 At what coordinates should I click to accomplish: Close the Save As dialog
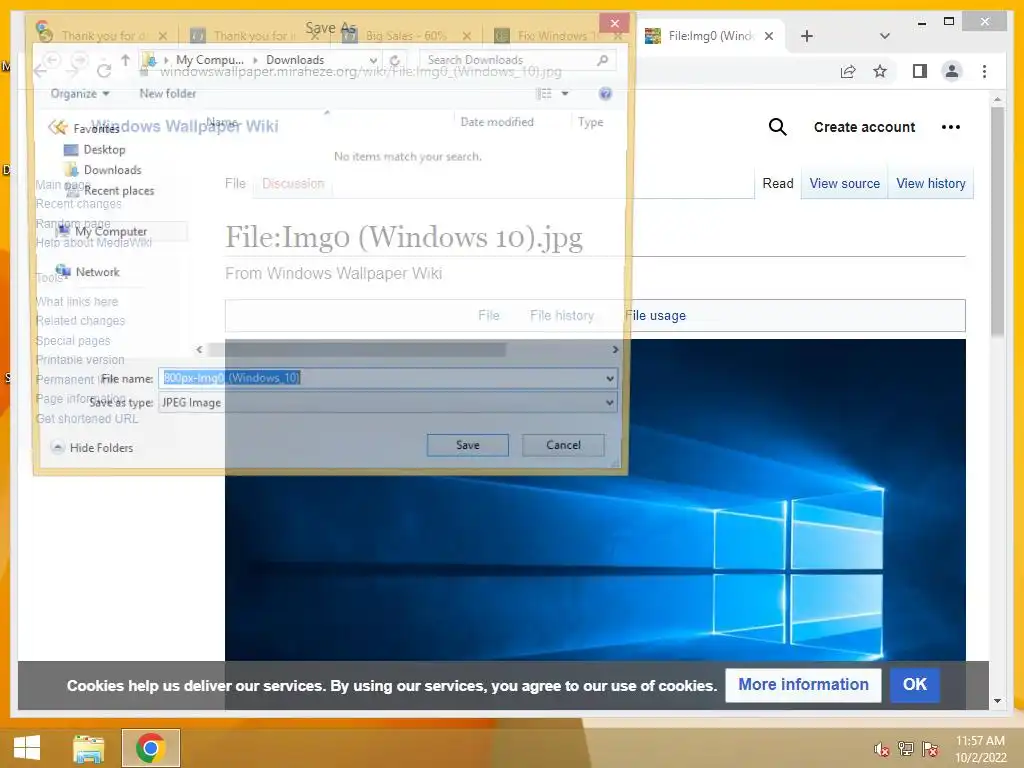pos(614,24)
